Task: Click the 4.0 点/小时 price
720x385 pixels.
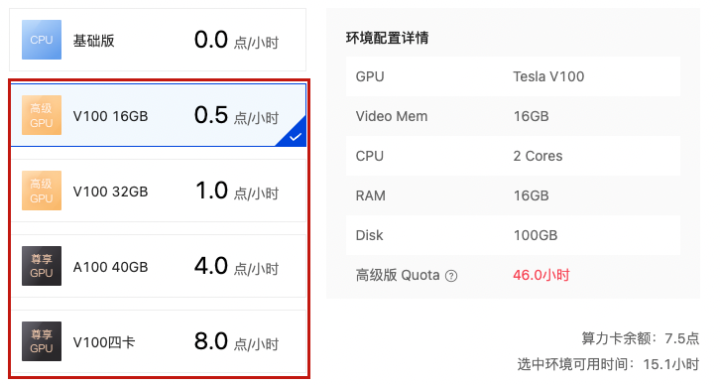Action: (236, 266)
